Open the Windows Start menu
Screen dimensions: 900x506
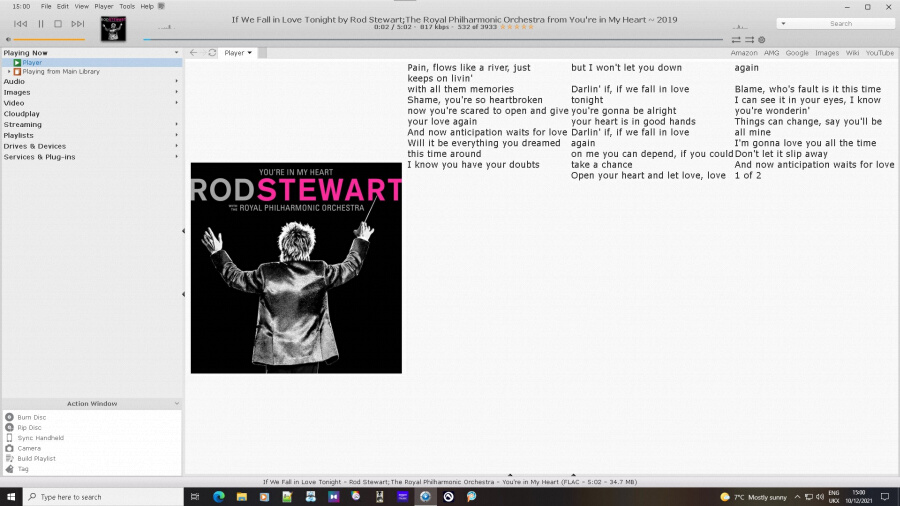(x=11, y=497)
